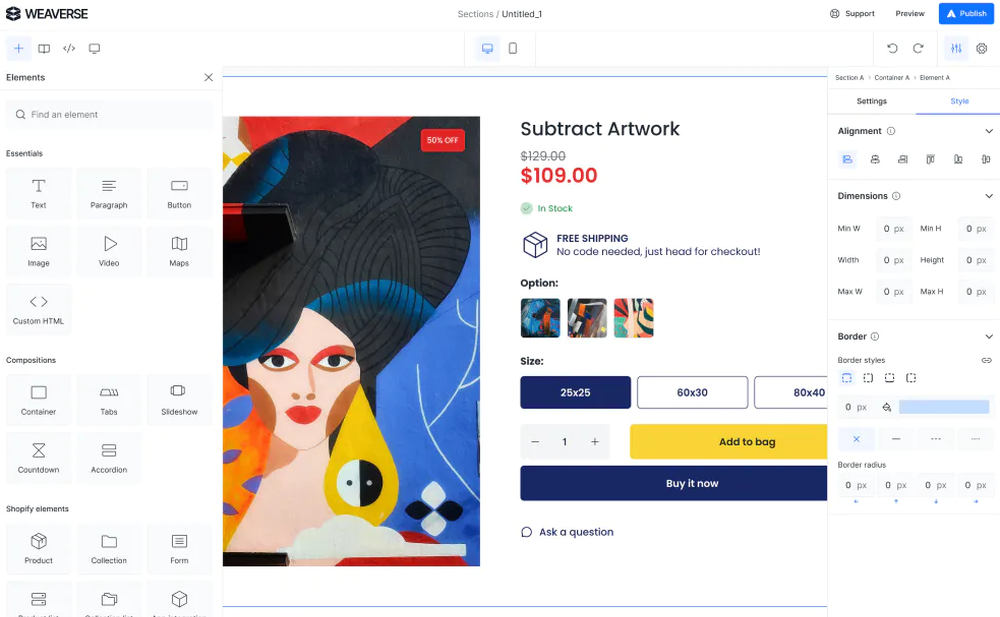
Task: Open the settings gear in top toolbar
Action: coord(982,48)
